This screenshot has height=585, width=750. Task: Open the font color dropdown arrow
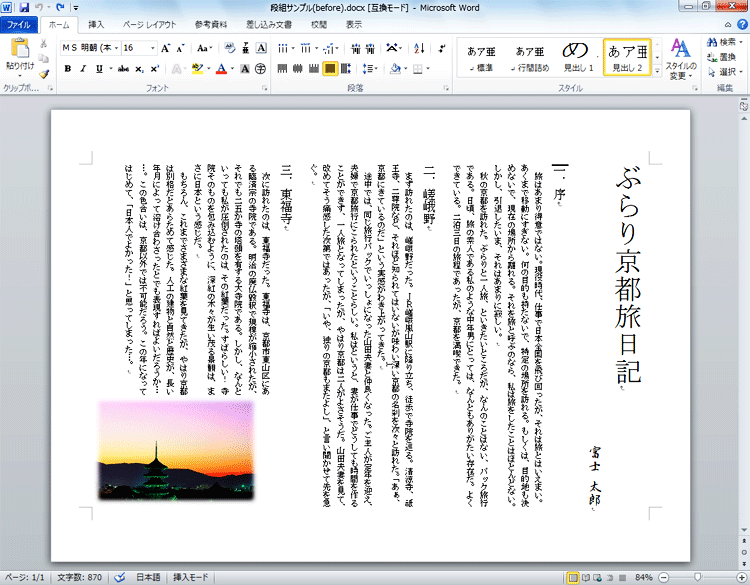pyautogui.click(x=232, y=69)
